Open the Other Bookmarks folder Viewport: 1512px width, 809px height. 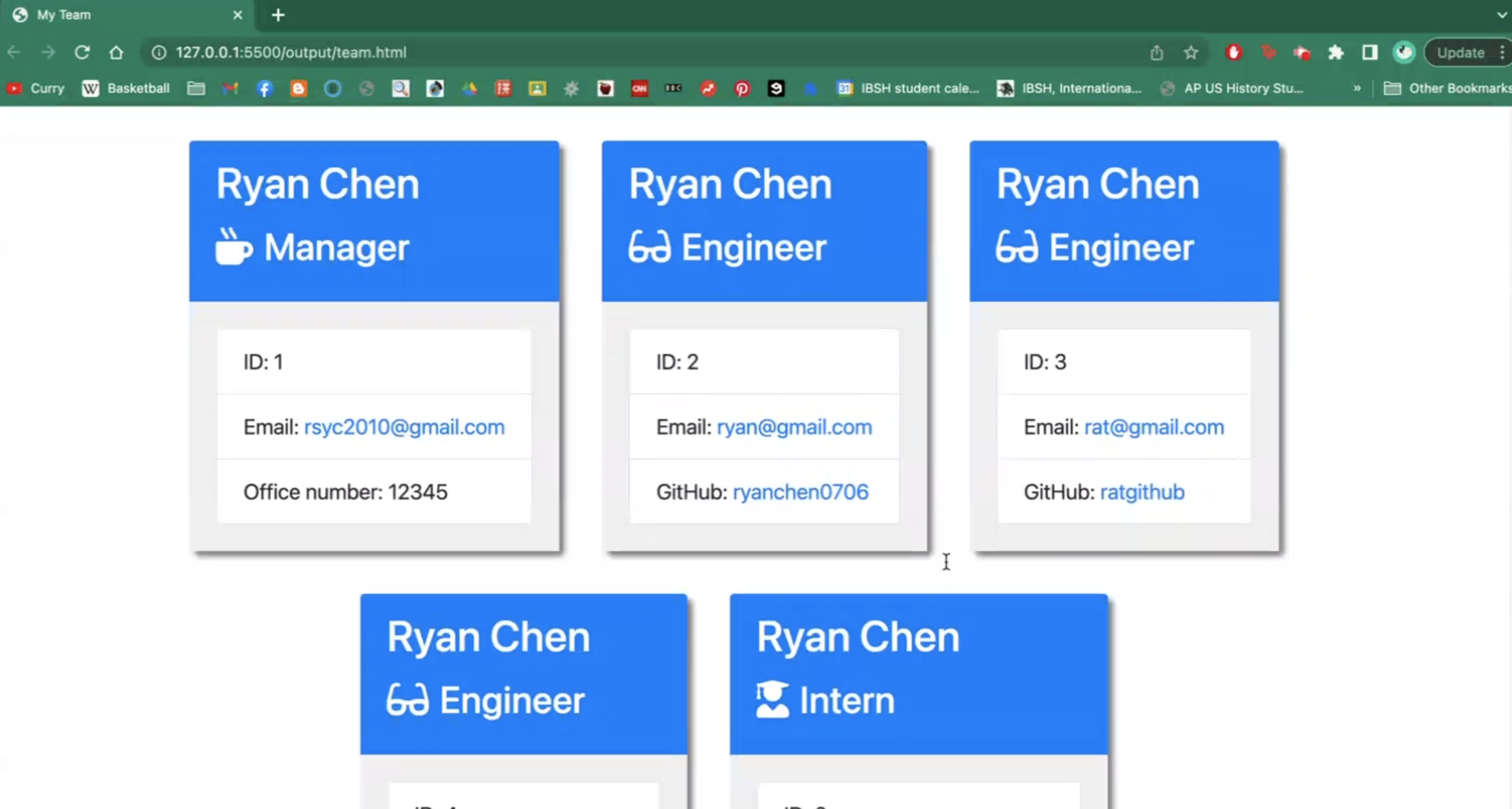(1447, 88)
